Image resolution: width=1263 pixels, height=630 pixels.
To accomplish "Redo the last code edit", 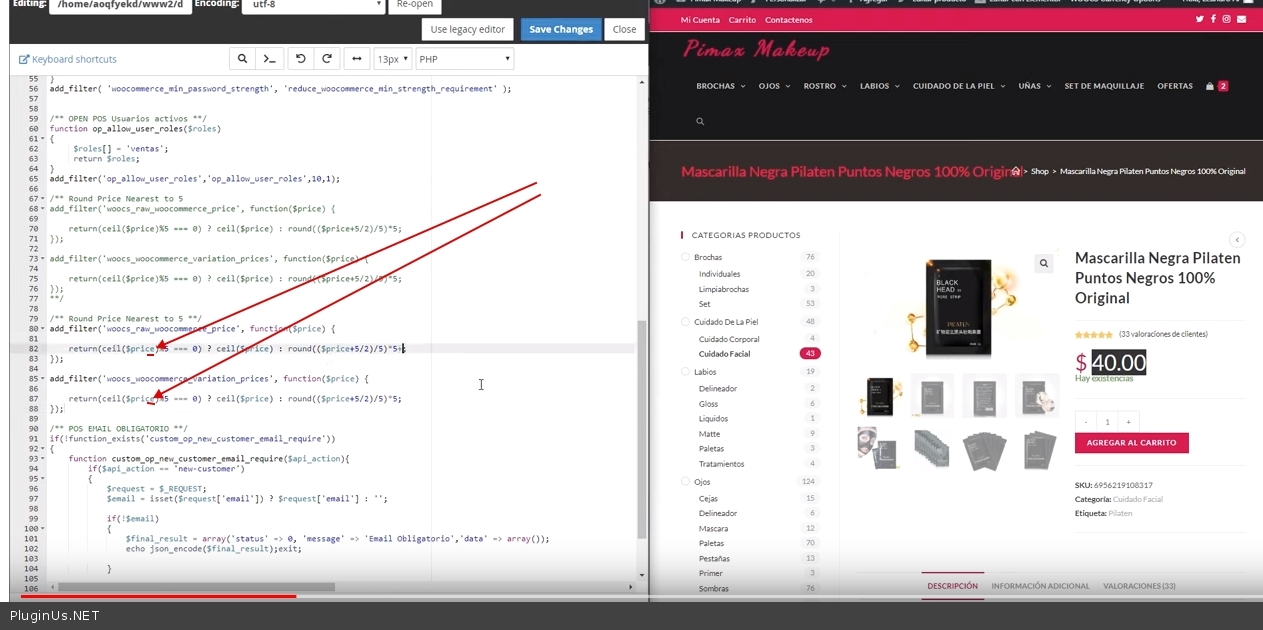I will pos(326,59).
